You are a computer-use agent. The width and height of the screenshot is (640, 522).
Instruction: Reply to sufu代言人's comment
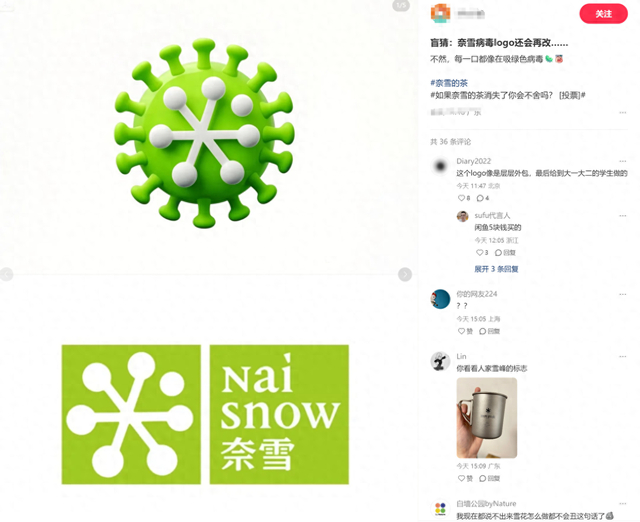(505, 253)
